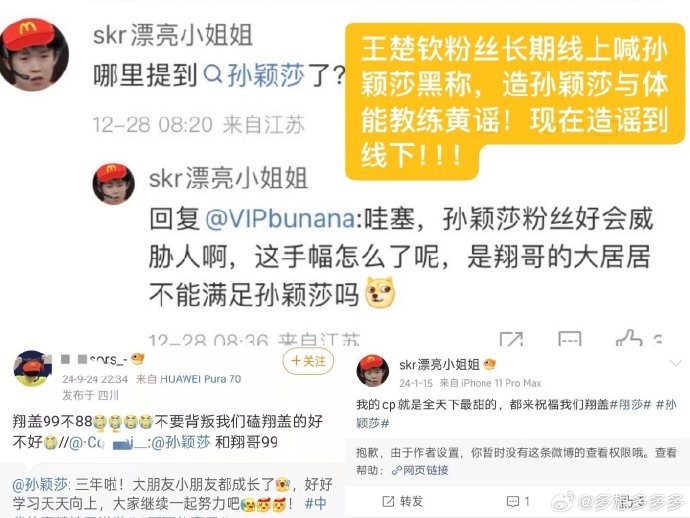Open the bottom-left poster's avatar
Image resolution: width=690 pixels, height=518 pixels.
[x=31, y=368]
